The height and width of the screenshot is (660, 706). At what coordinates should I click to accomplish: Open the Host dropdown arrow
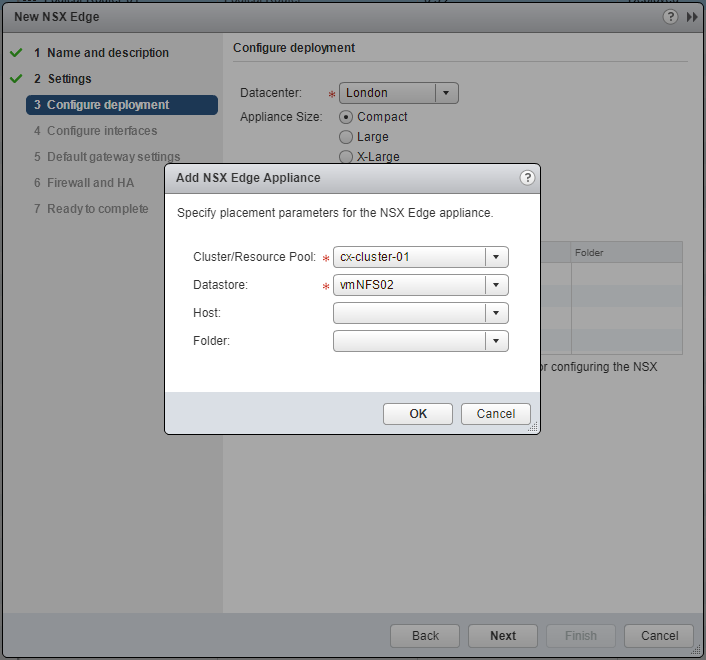pyautogui.click(x=497, y=313)
